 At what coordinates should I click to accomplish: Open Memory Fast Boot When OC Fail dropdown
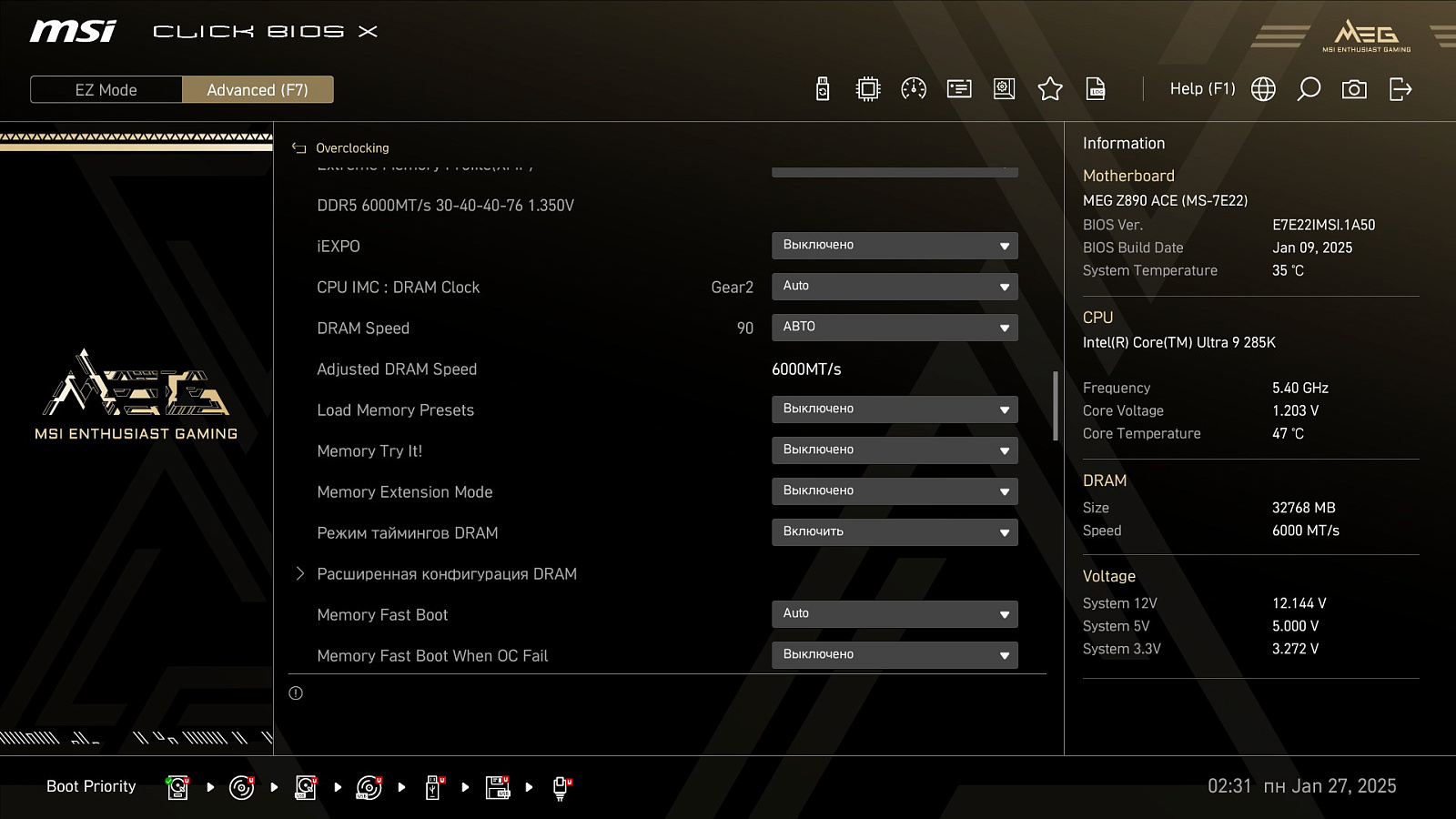click(x=895, y=655)
